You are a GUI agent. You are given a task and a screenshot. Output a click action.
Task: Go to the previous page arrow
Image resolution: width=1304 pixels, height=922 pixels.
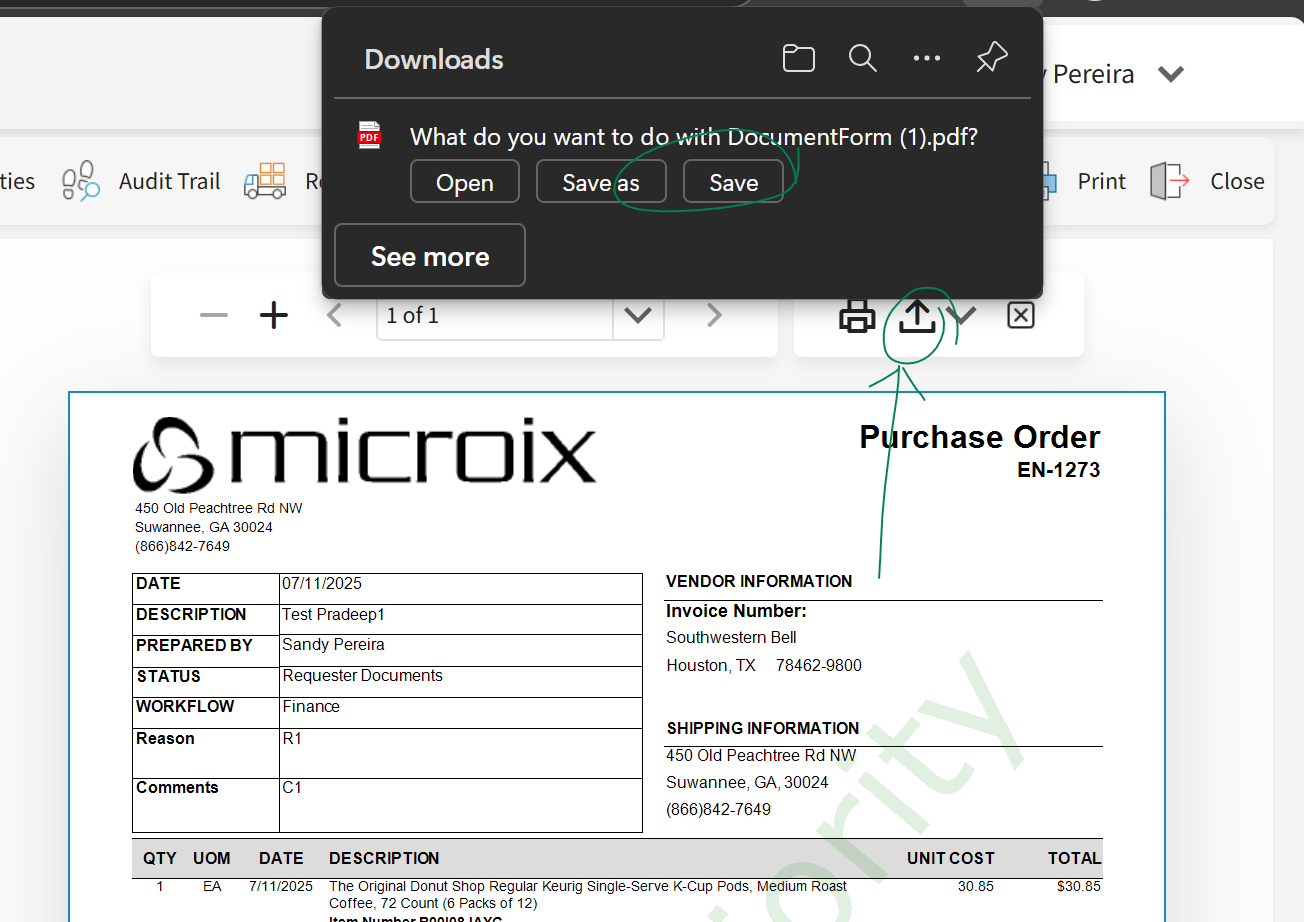pos(335,316)
